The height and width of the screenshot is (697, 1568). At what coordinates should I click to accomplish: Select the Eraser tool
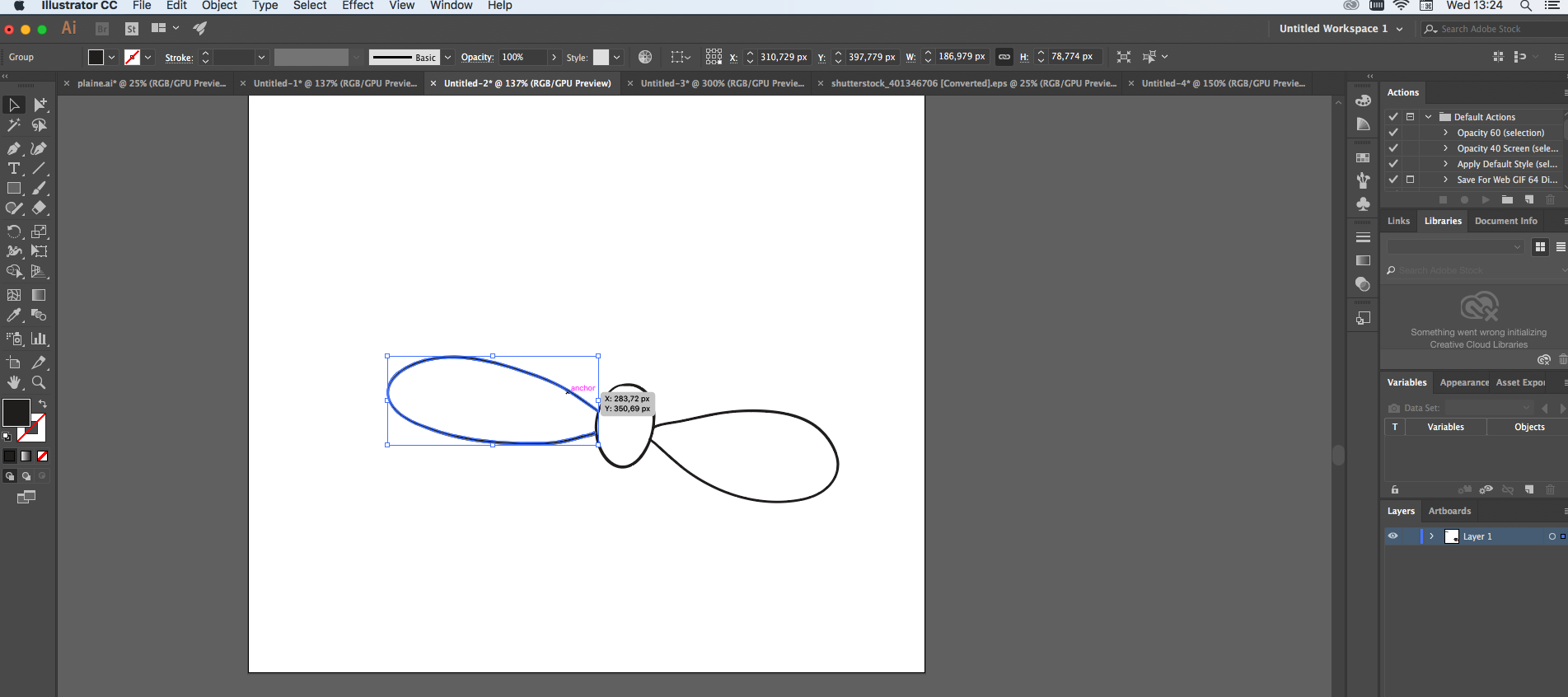39,208
